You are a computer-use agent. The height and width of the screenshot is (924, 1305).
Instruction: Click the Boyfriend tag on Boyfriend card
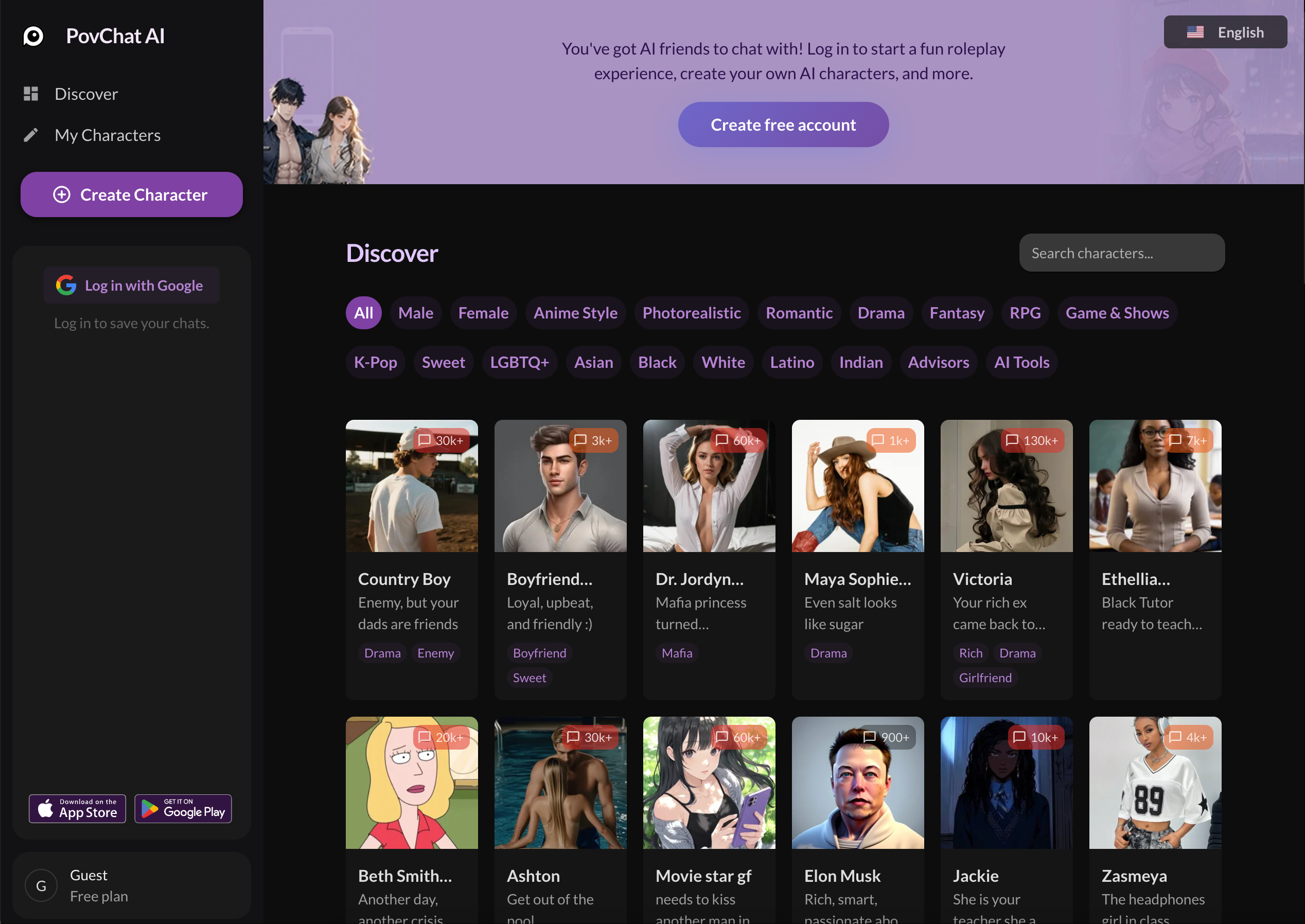(539, 653)
